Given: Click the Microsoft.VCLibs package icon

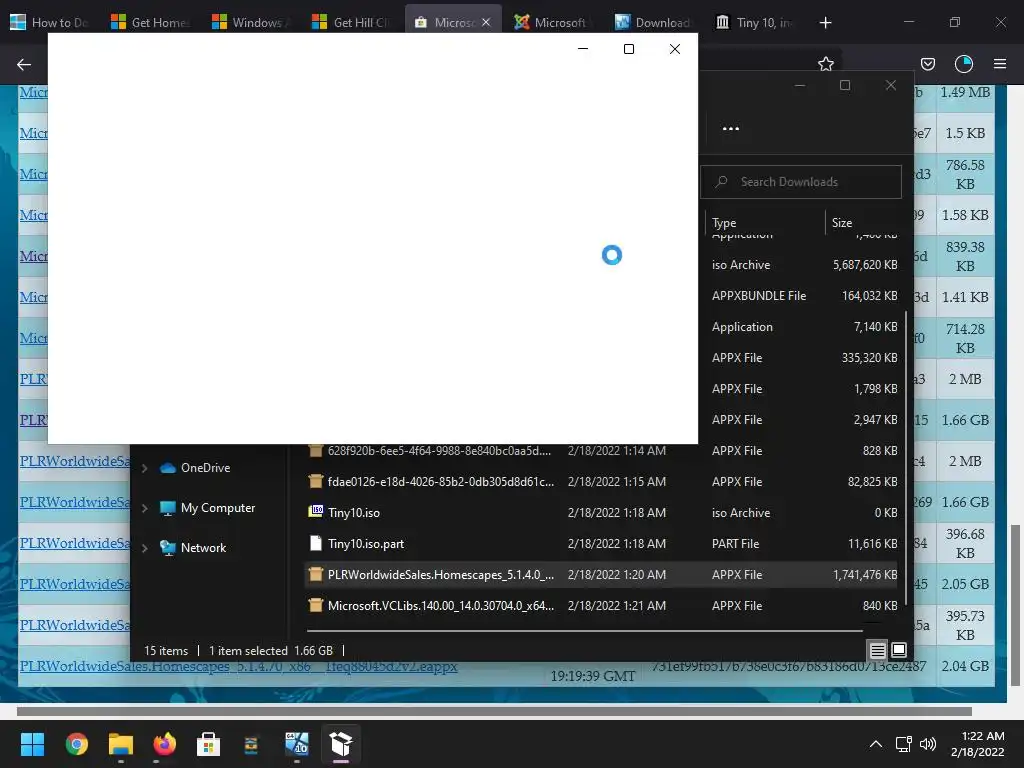Looking at the screenshot, I should pos(315,605).
